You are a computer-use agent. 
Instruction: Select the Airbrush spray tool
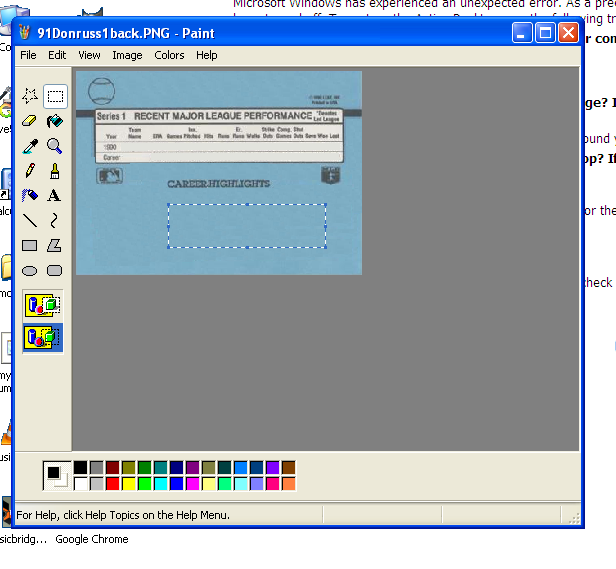click(30, 196)
